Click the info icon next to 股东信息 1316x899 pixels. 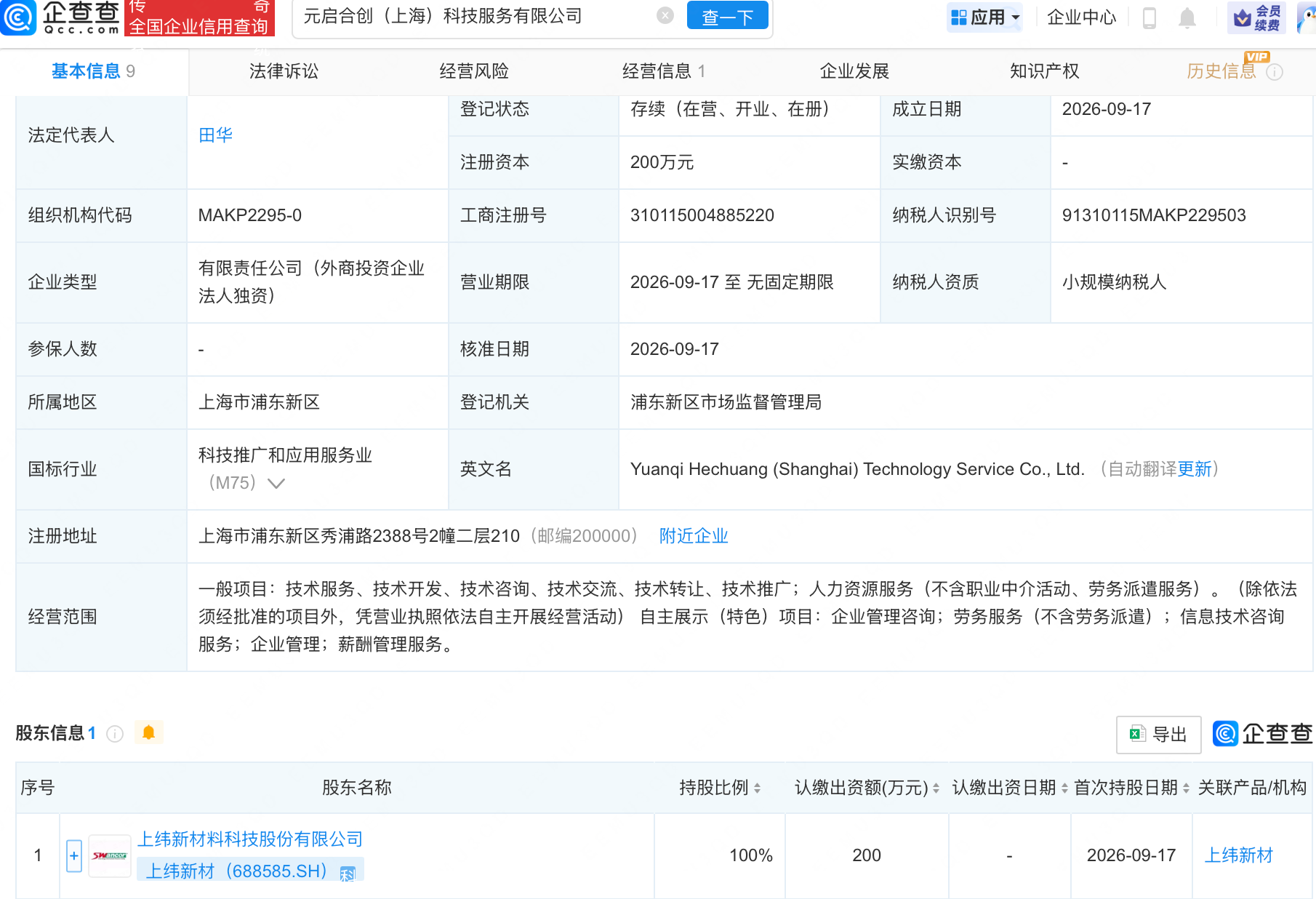tap(115, 734)
